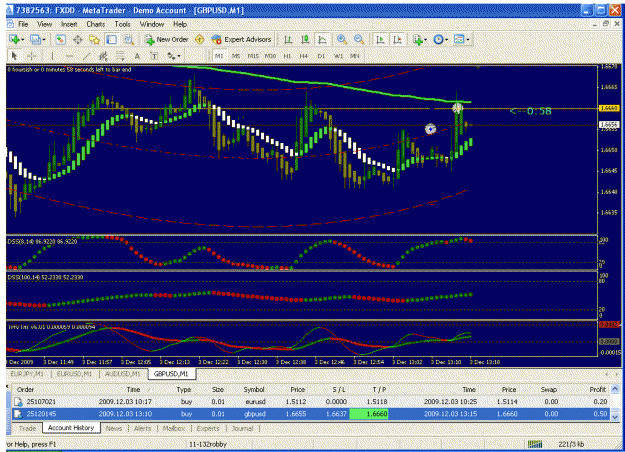Toggle chart Auto Scroll

[380, 39]
